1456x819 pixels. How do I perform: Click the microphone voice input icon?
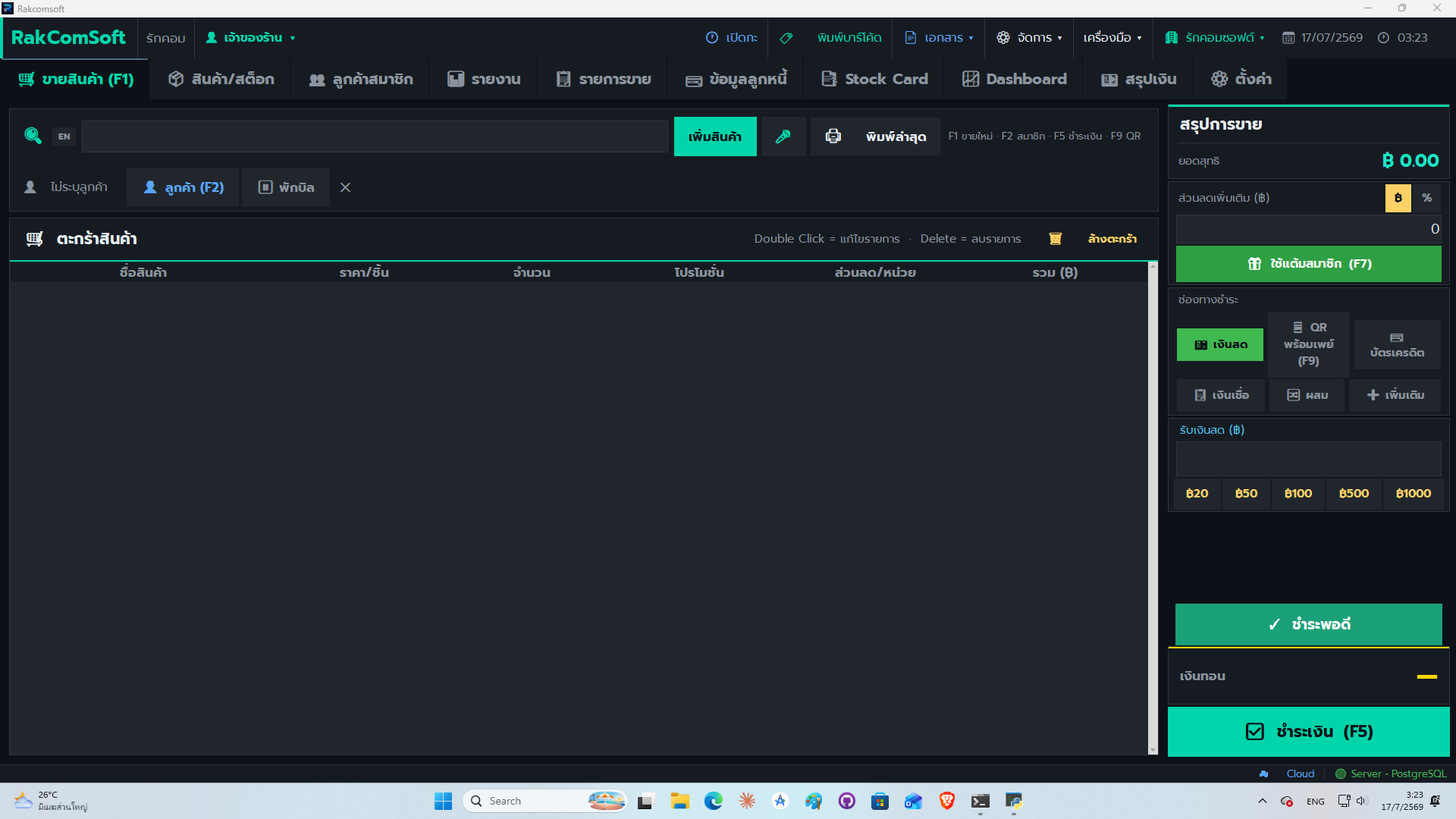783,136
